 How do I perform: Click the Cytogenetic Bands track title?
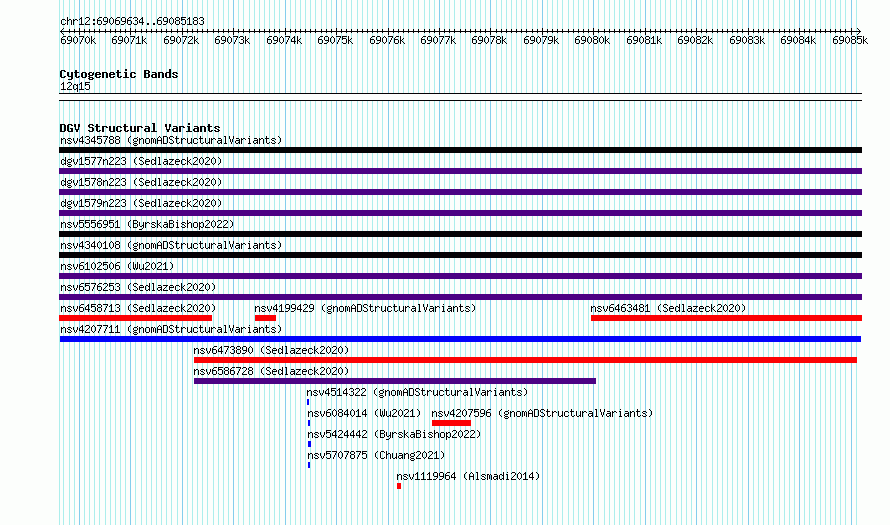(x=119, y=74)
